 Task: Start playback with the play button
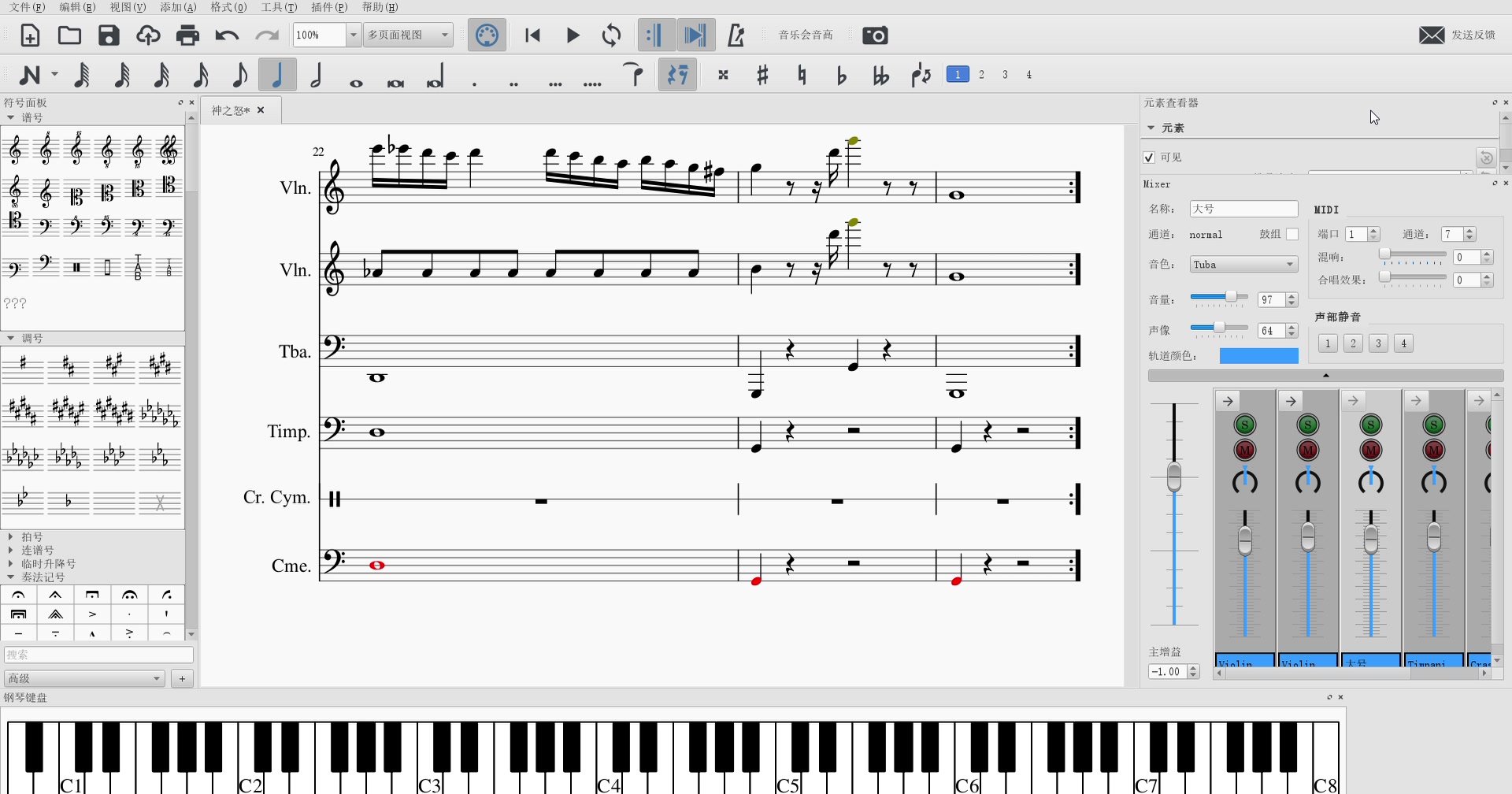pos(573,35)
